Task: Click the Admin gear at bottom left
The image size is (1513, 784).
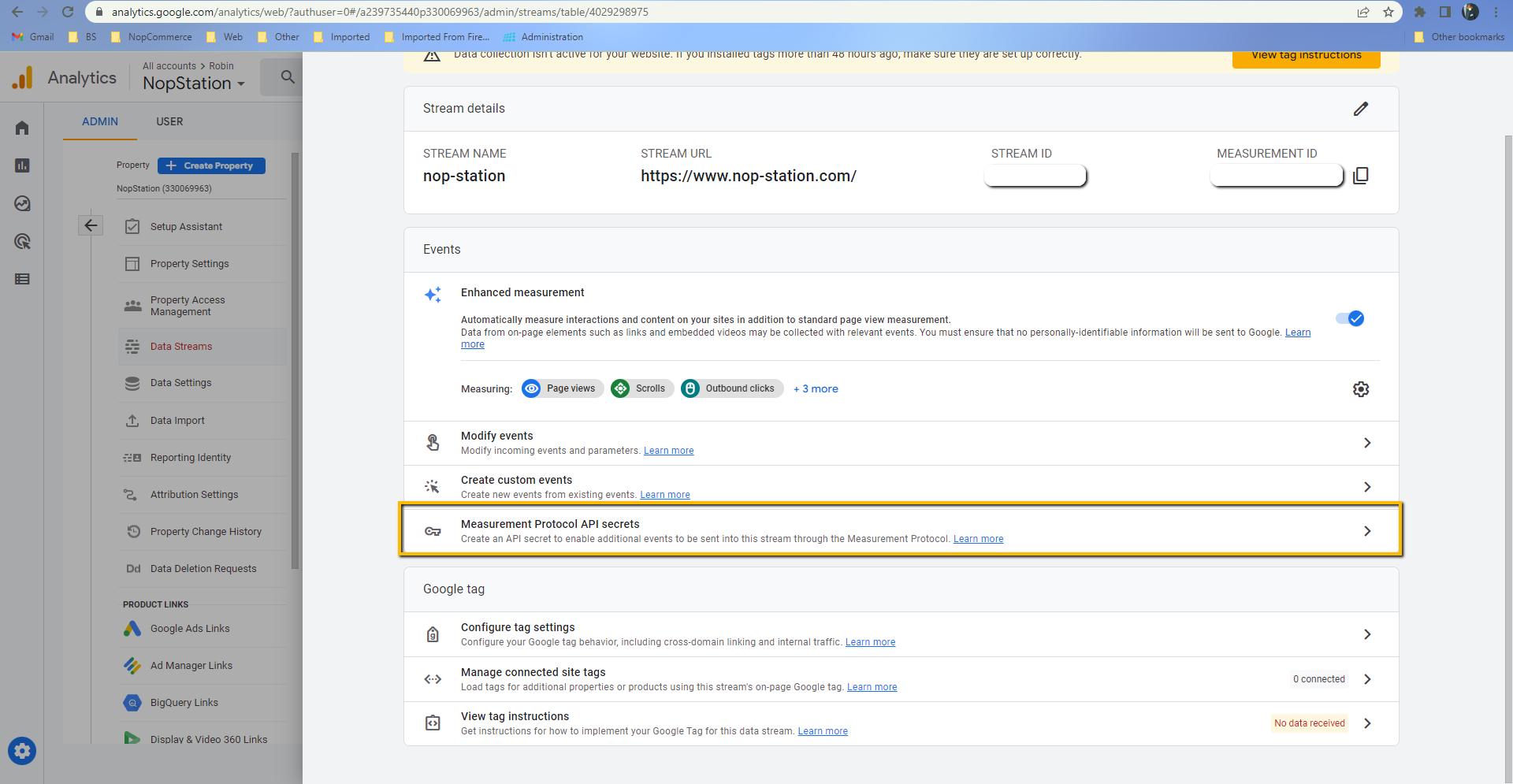Action: point(22,751)
